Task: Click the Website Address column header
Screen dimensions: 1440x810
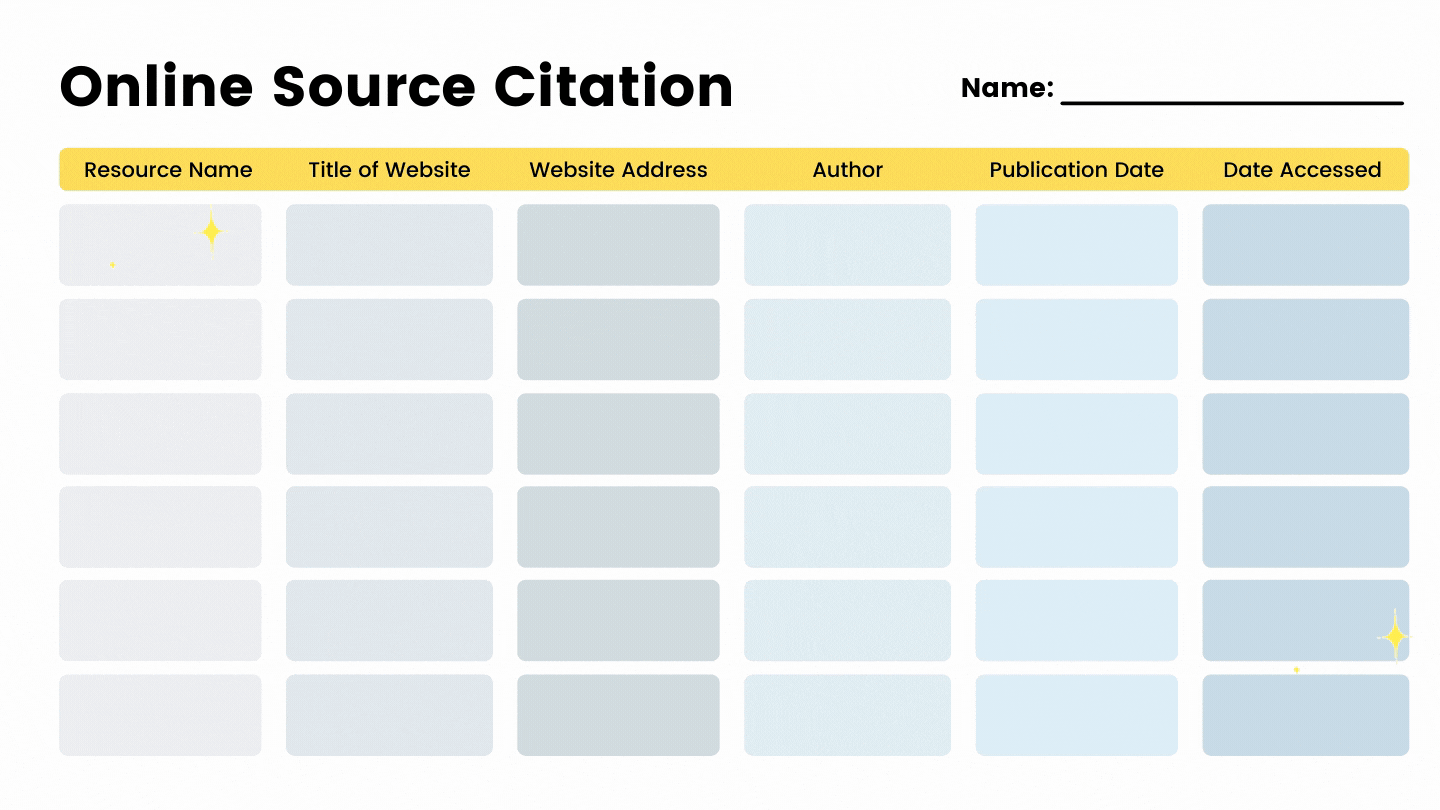Action: click(618, 170)
